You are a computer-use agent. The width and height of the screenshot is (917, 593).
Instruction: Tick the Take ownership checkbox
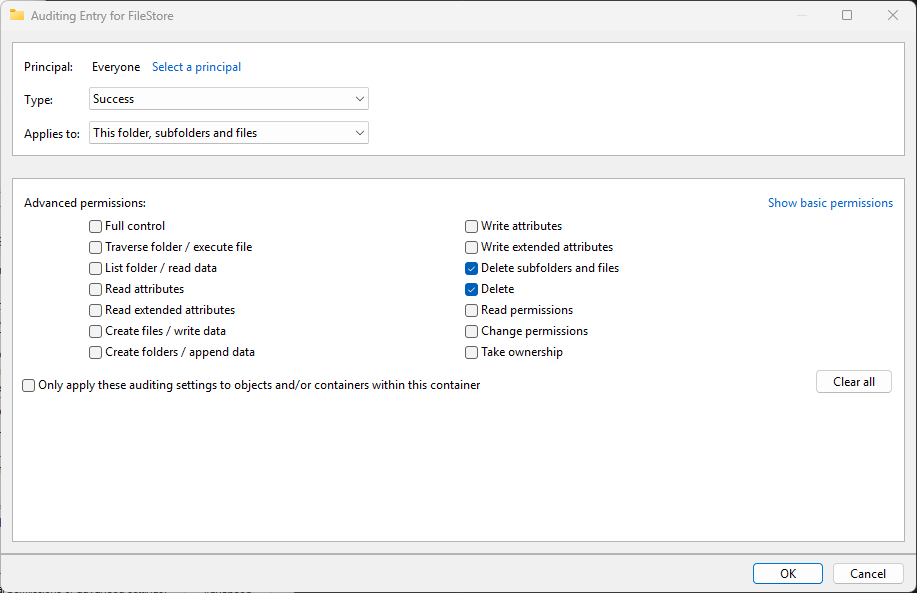tap(472, 352)
